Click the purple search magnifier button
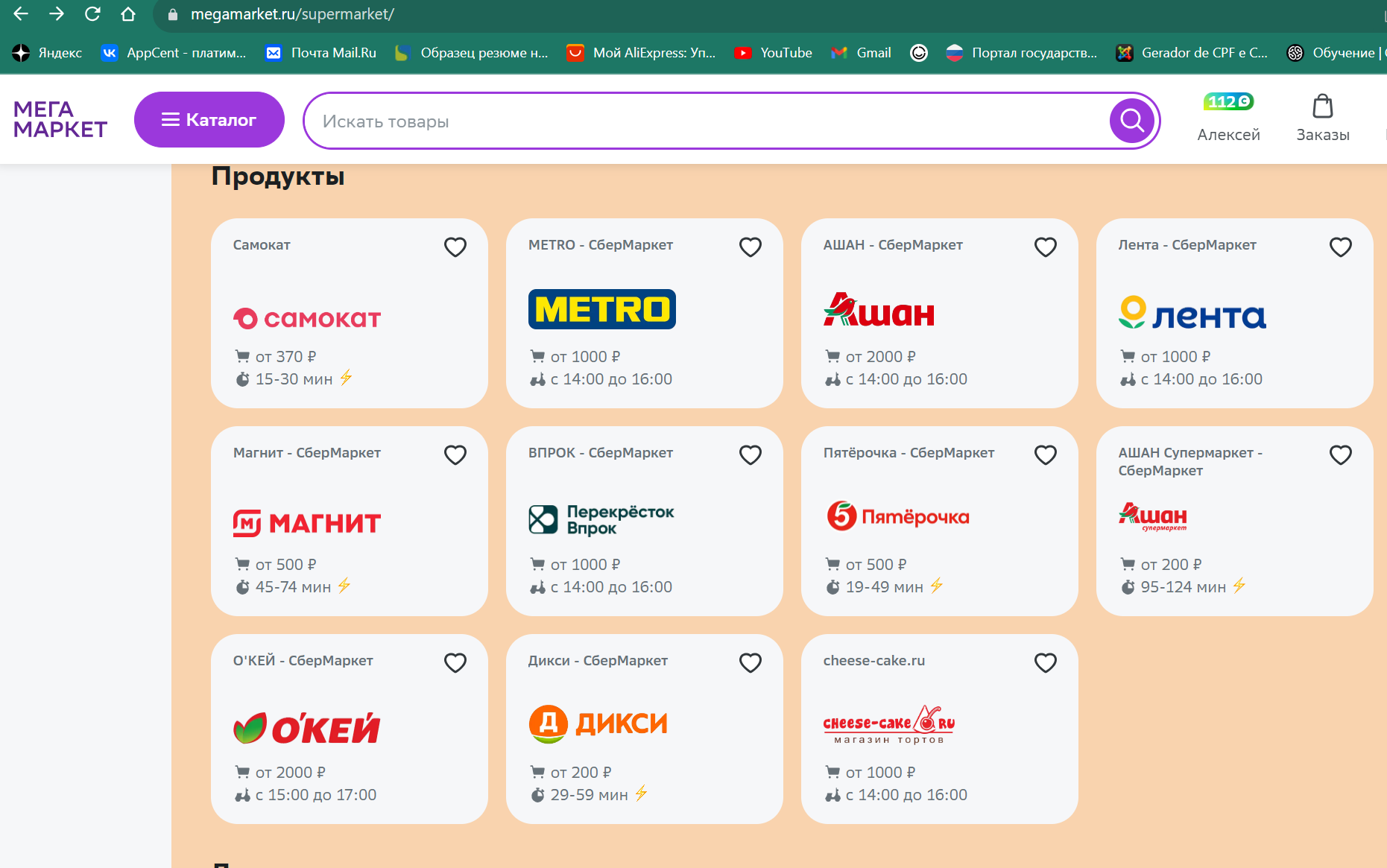The width and height of the screenshot is (1387, 868). 1131,121
